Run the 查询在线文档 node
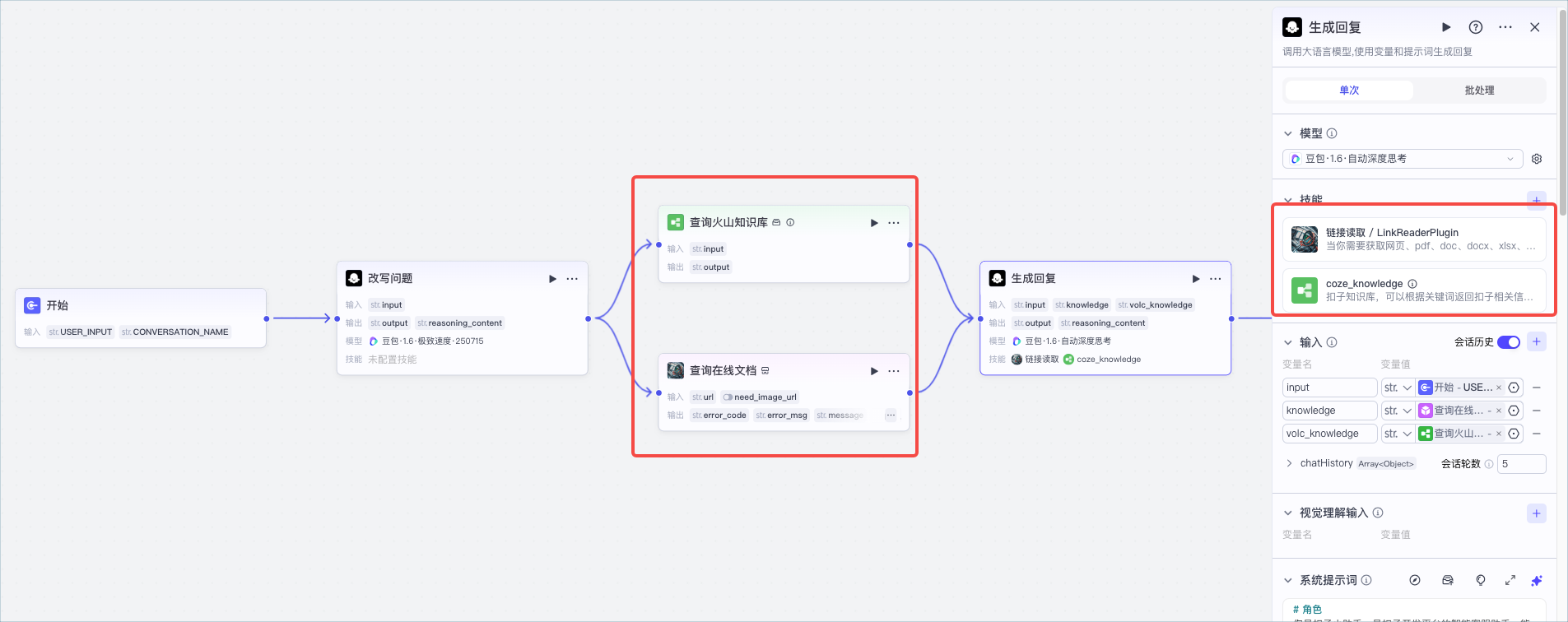This screenshot has width=1568, height=622. (x=874, y=371)
